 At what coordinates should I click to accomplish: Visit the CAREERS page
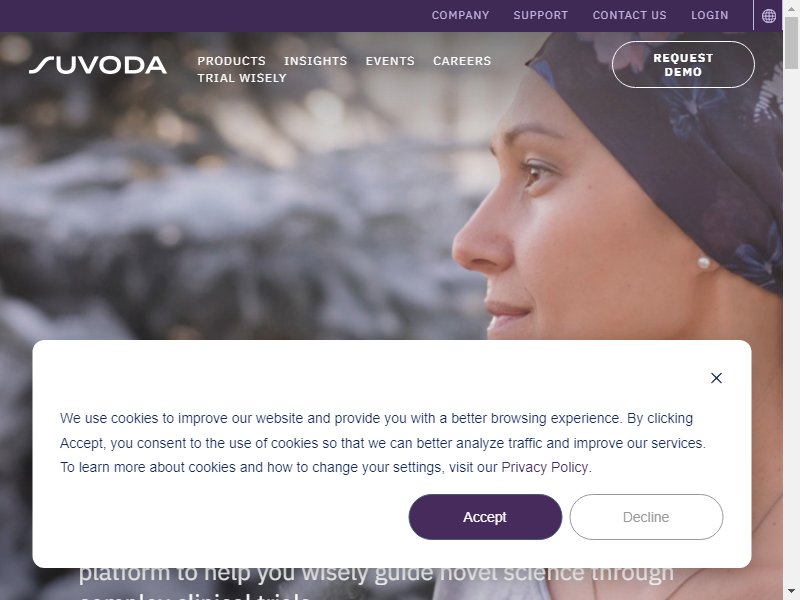(x=462, y=61)
